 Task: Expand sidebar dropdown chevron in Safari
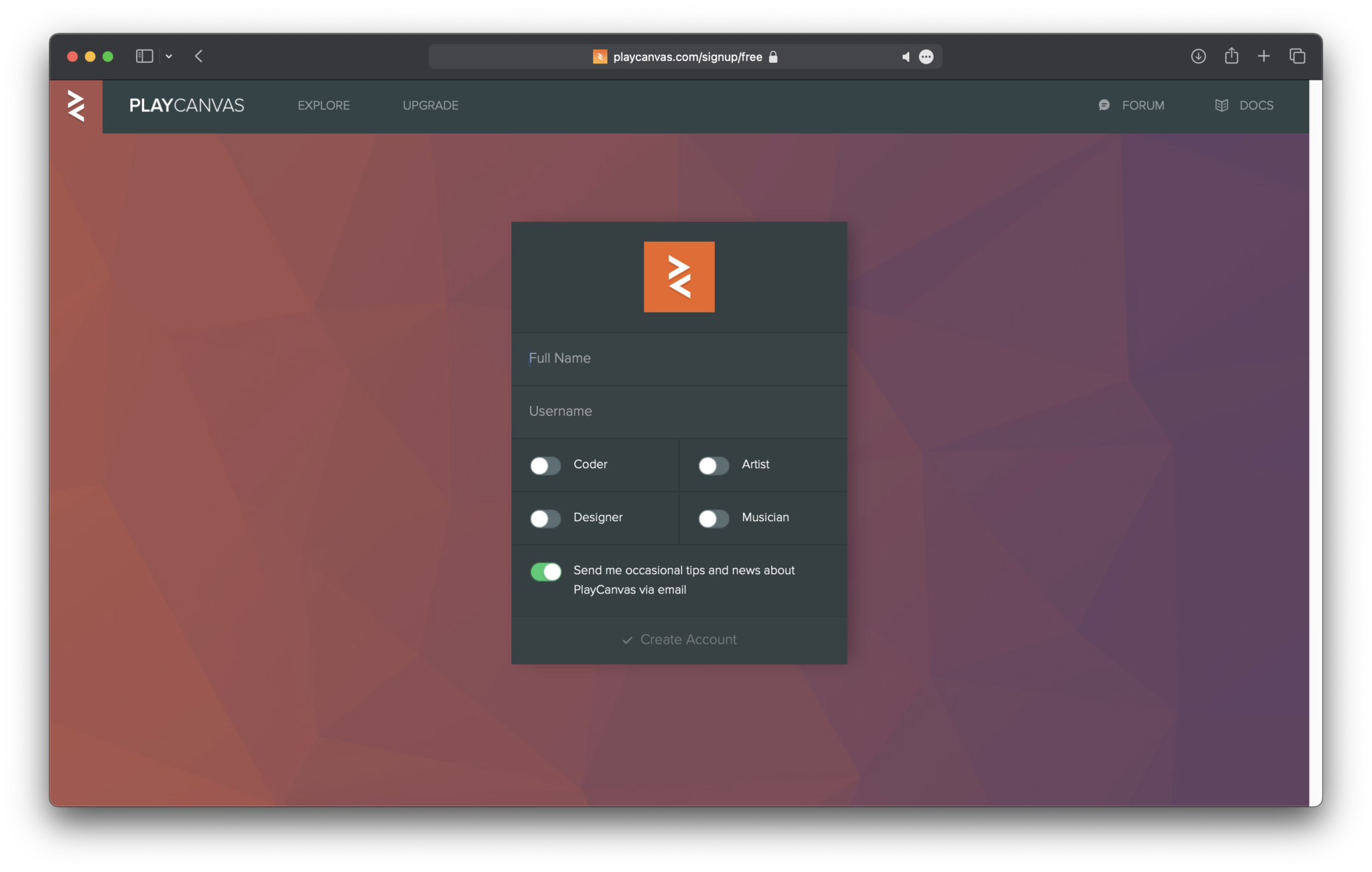pos(169,57)
